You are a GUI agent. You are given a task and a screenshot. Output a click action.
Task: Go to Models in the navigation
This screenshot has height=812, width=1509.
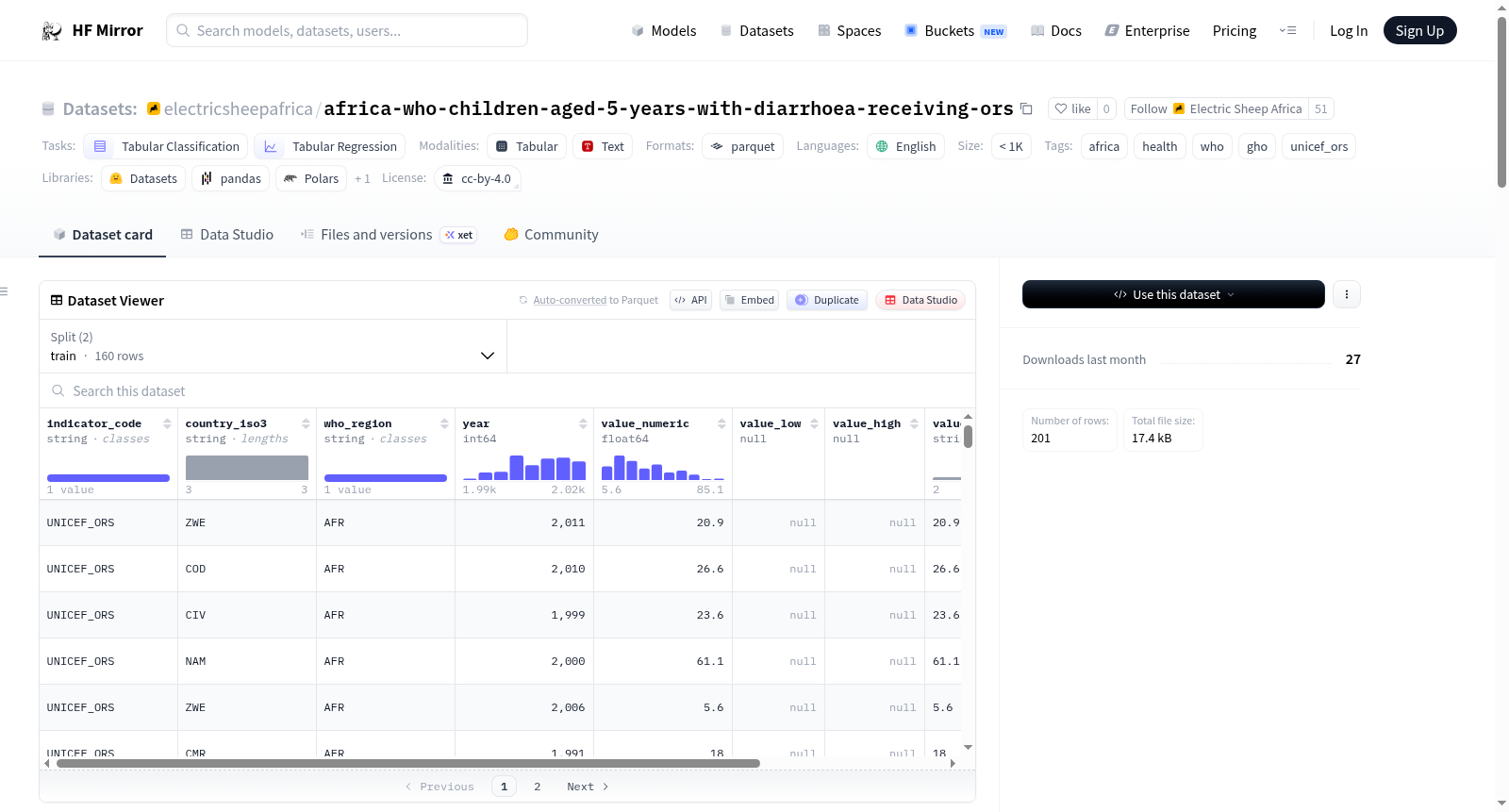click(x=664, y=31)
